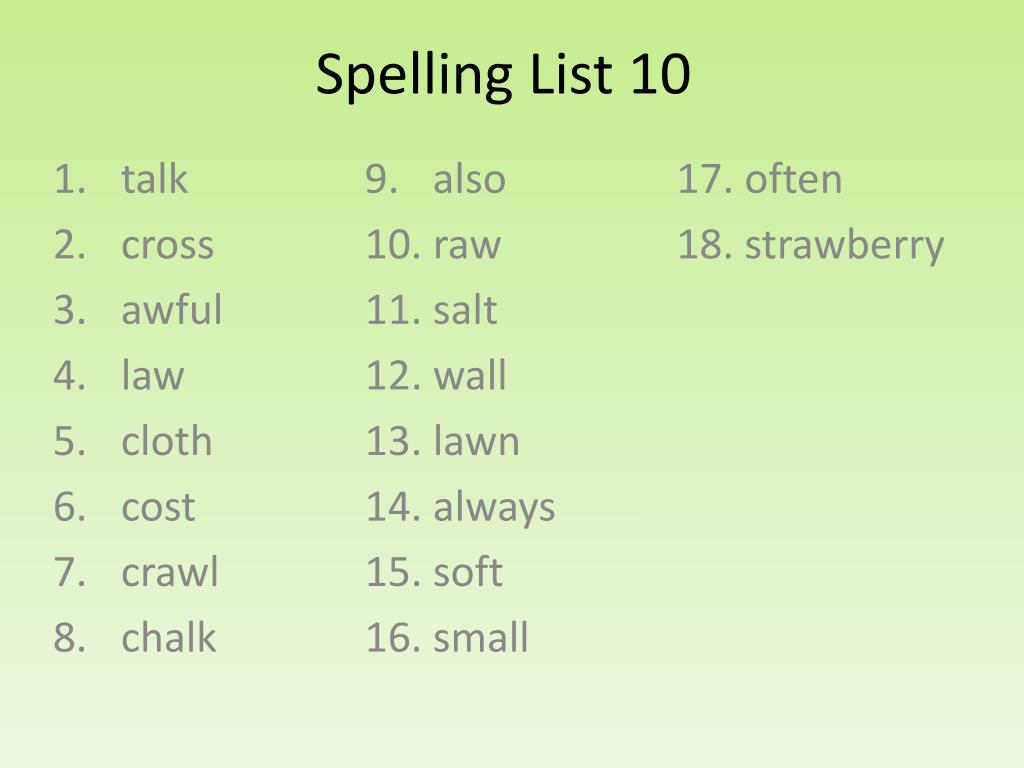Select the word 'talk' in item 1
The width and height of the screenshot is (1024, 768).
[155, 178]
